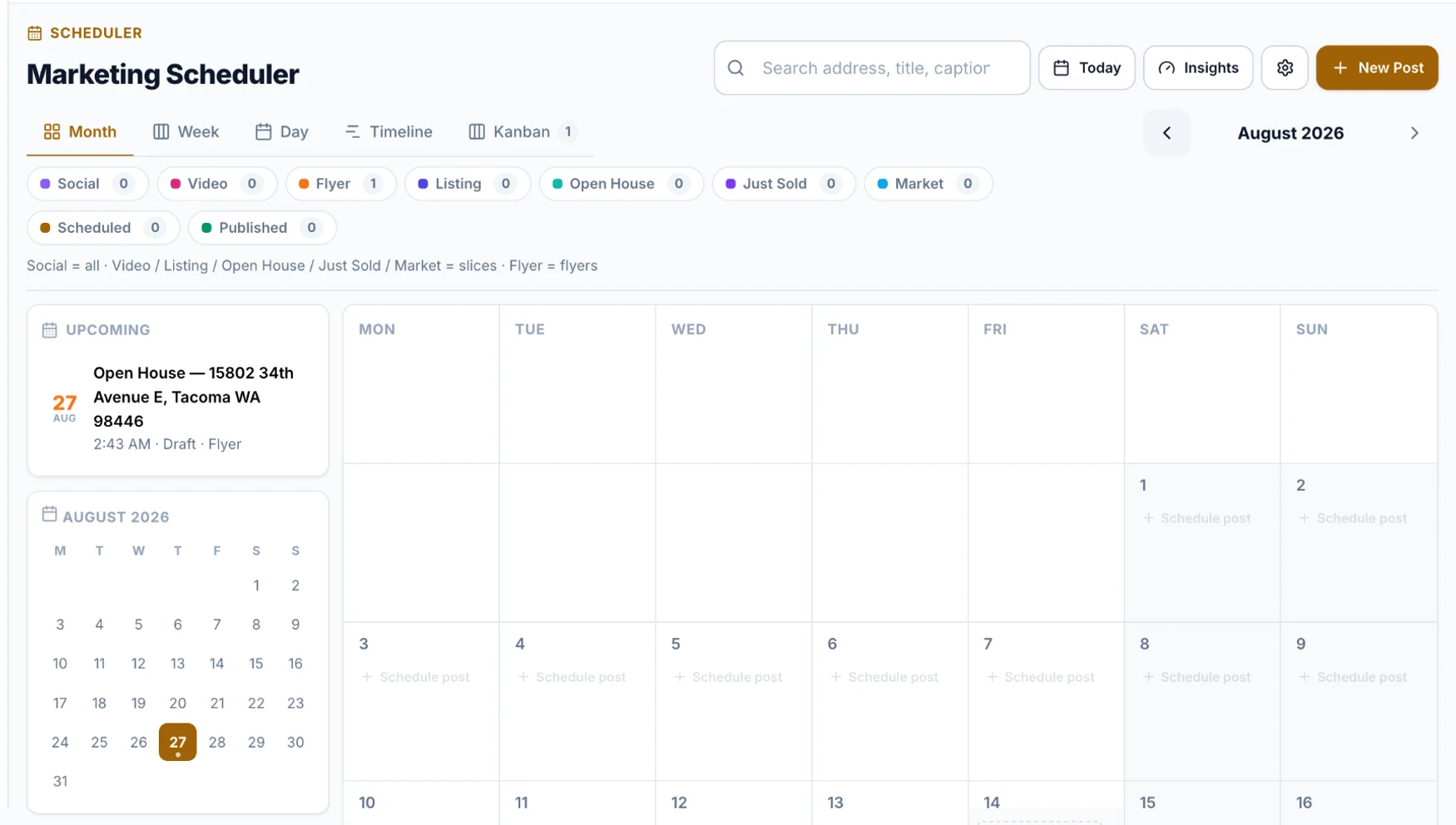Open the upcoming Open House Tacoma post

click(x=178, y=408)
